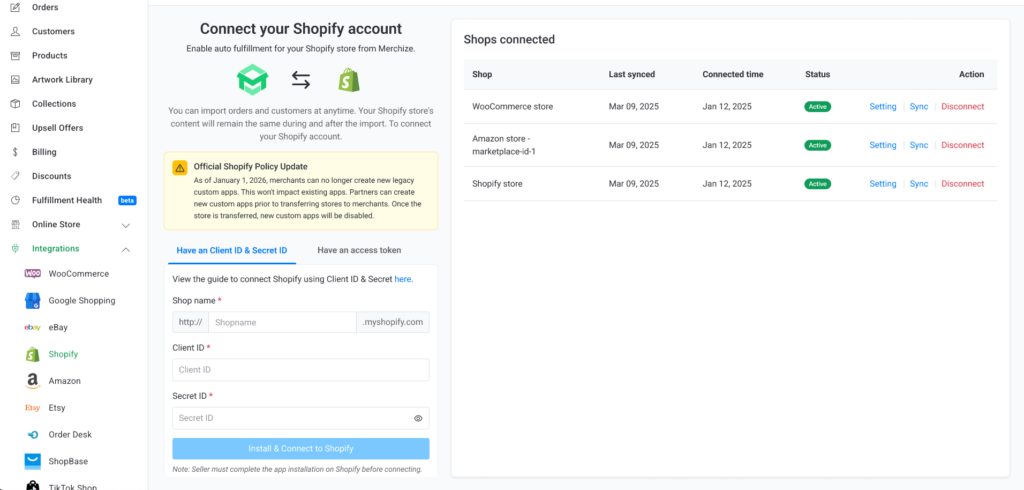Select the ShopBase icon
Image resolution: width=1024 pixels, height=490 pixels.
(x=32, y=461)
